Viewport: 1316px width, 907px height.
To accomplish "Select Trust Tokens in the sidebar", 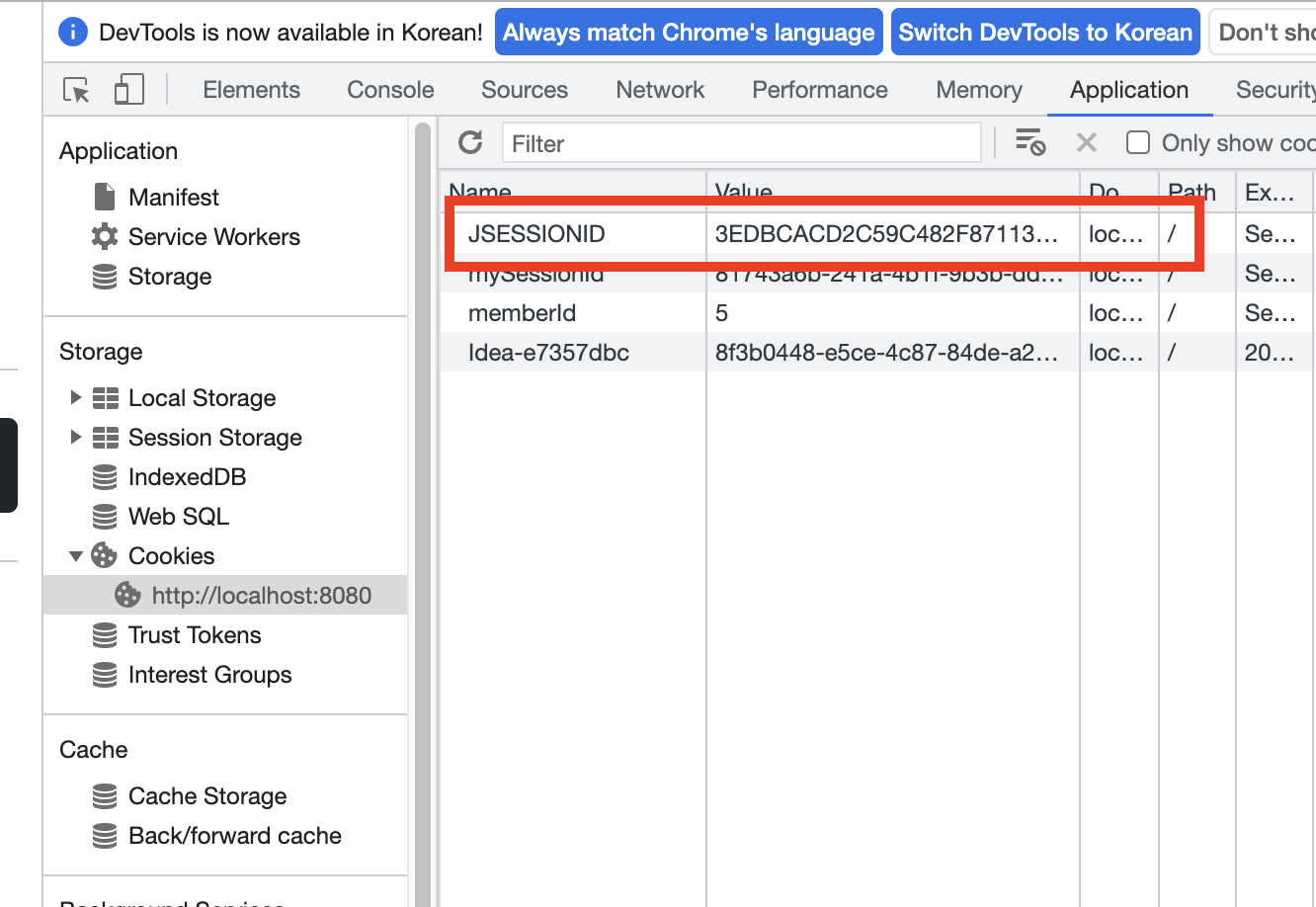I will pos(195,634).
